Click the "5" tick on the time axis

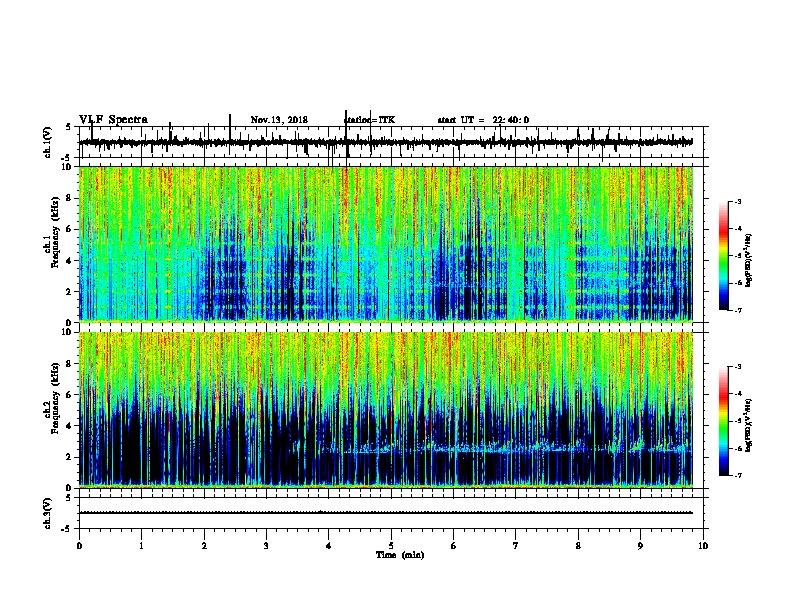click(x=391, y=546)
